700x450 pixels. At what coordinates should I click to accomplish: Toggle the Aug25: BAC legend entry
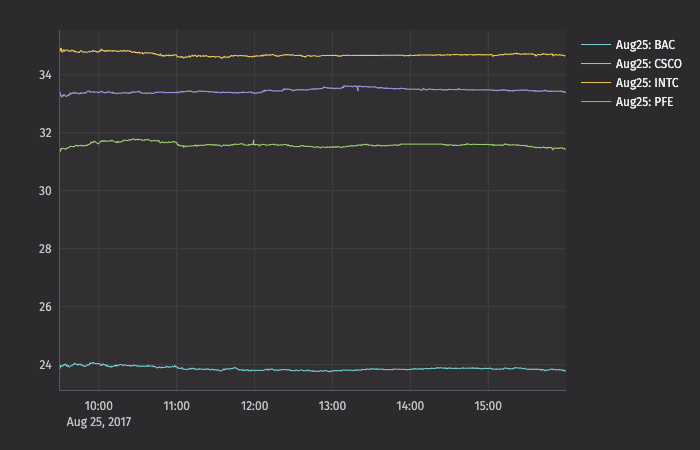(x=645, y=45)
